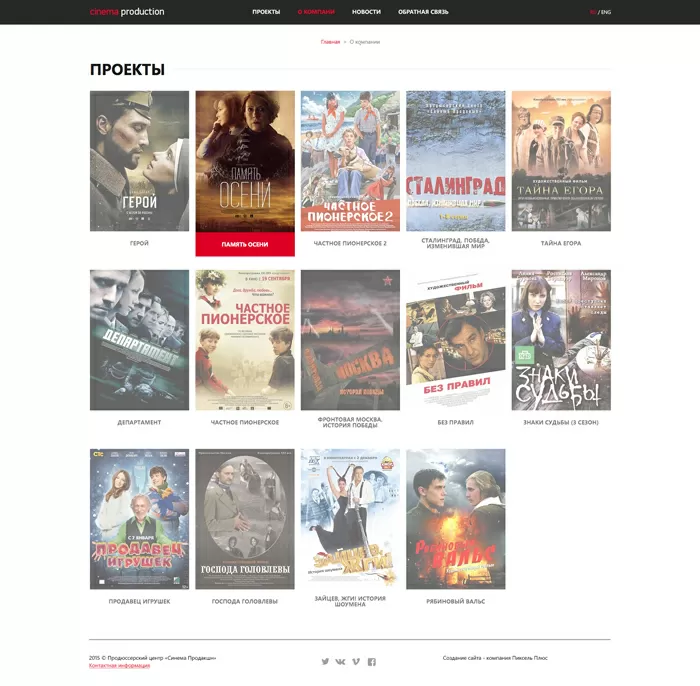Open the Пиксель Плюс site creator link
The image size is (700, 686).
tap(529, 658)
